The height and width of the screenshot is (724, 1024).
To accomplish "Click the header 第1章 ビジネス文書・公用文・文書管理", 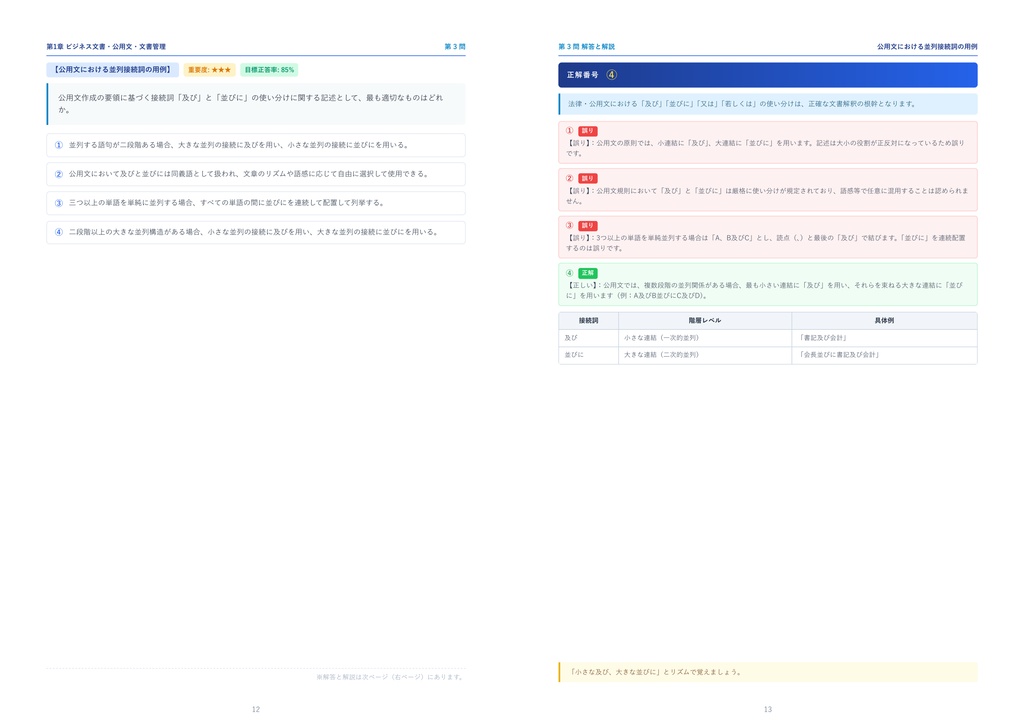I will pyautogui.click(x=106, y=46).
